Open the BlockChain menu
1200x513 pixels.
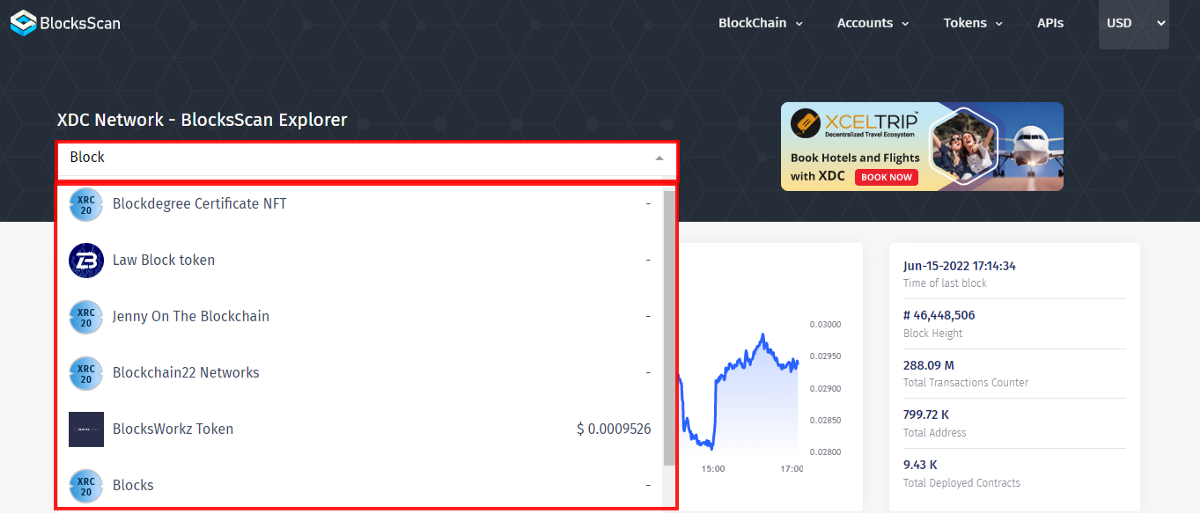point(761,23)
